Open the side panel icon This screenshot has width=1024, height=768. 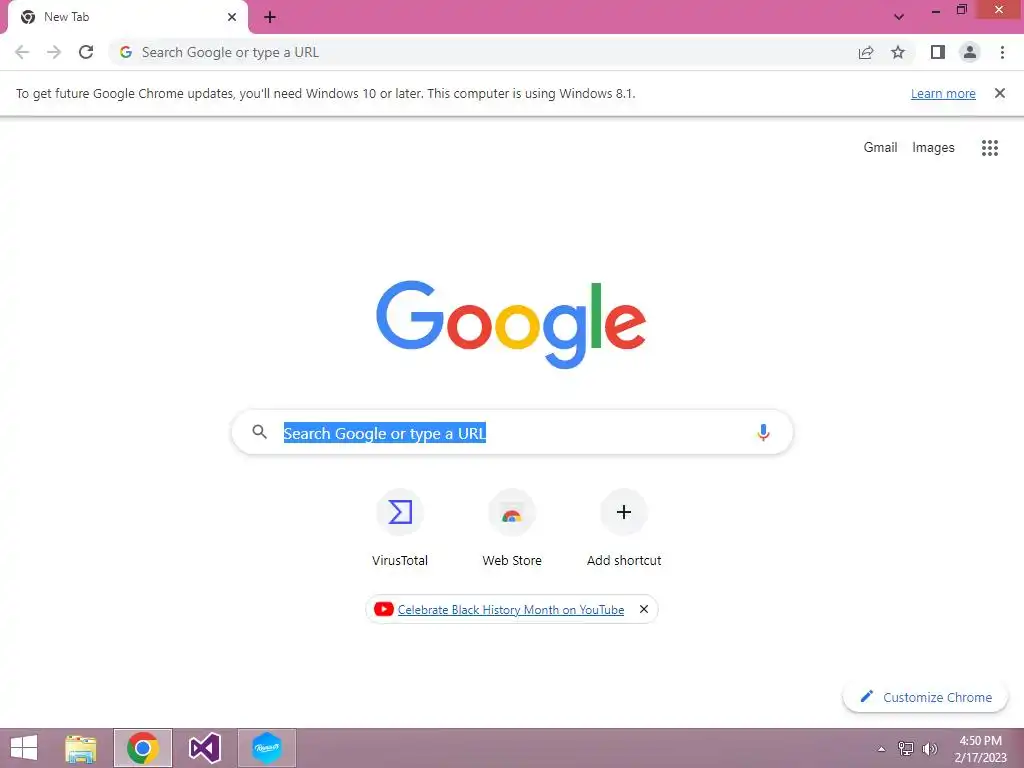point(938,52)
